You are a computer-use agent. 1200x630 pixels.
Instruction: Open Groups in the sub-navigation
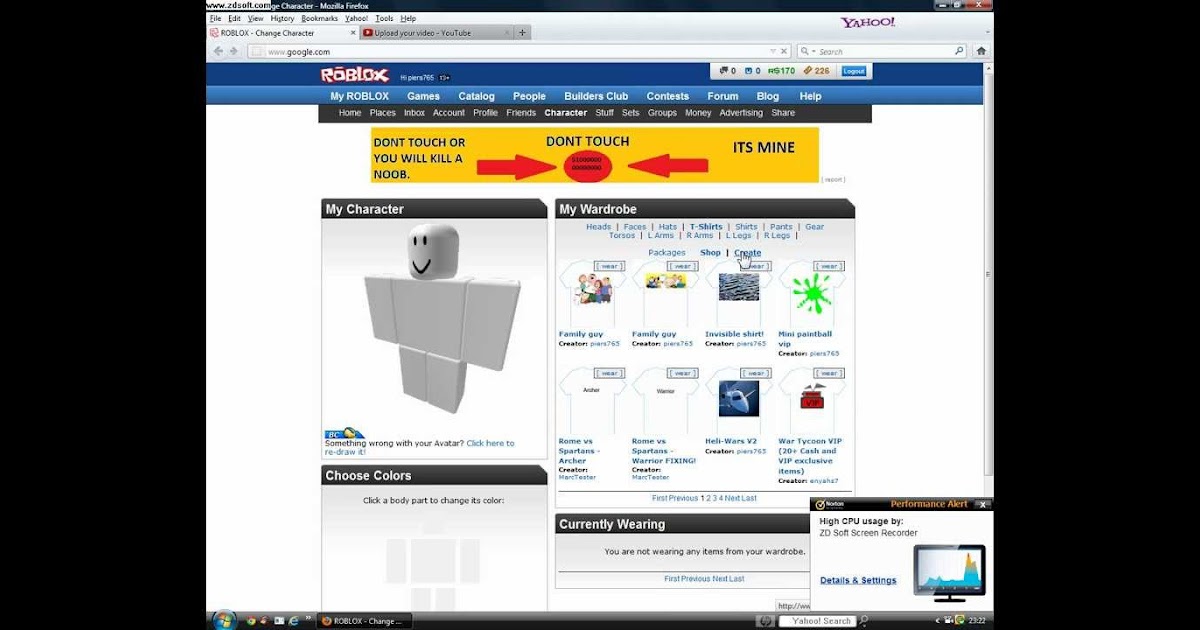(662, 113)
